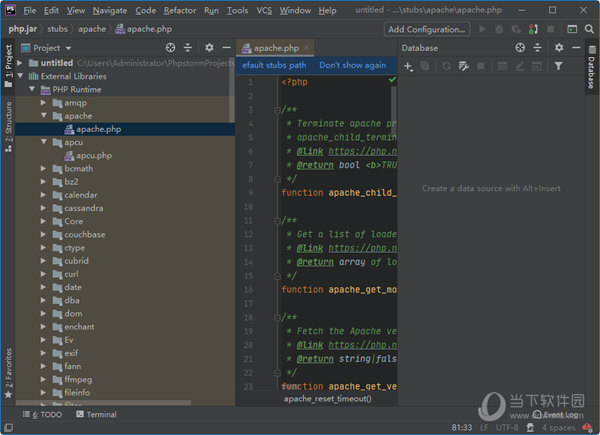Click the Duplicate data source icon
Image resolution: width=600 pixels, height=435 pixels.
[425, 66]
